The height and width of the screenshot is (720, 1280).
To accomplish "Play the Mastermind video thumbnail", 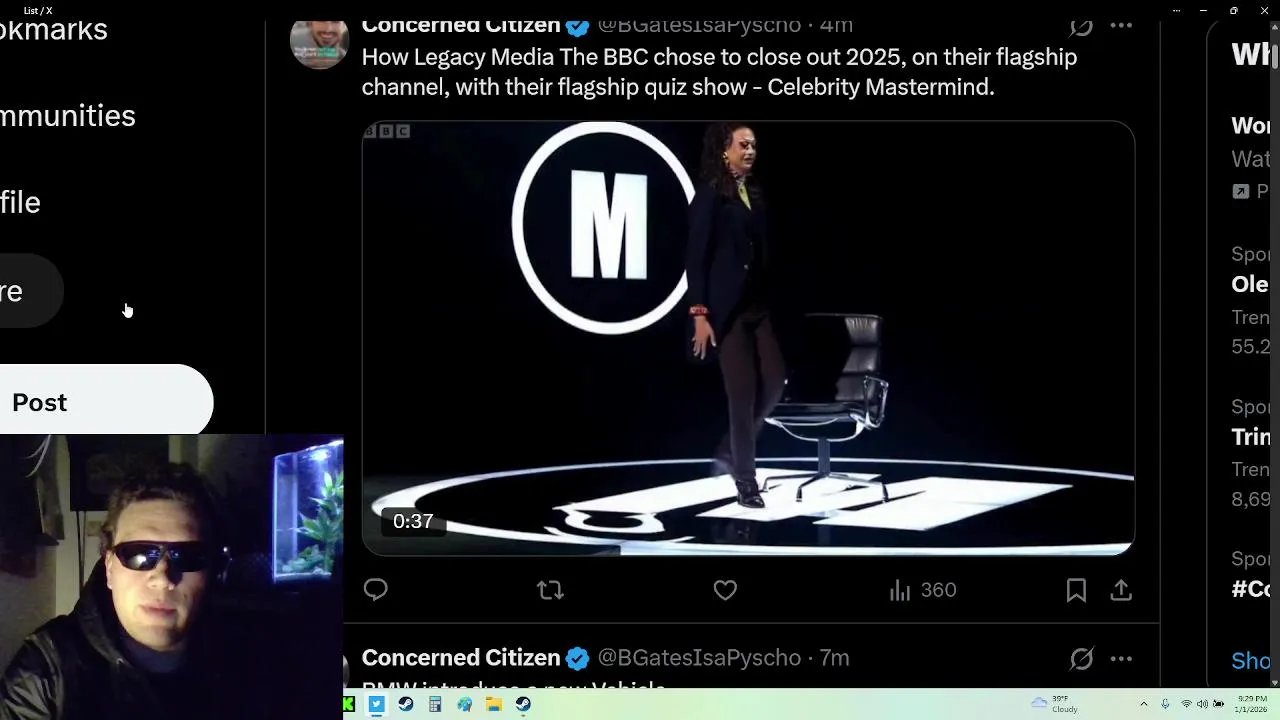I will coord(748,338).
